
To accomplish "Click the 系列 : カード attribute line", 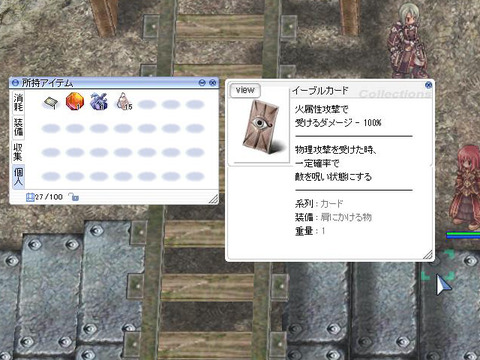I will pyautogui.click(x=319, y=203).
